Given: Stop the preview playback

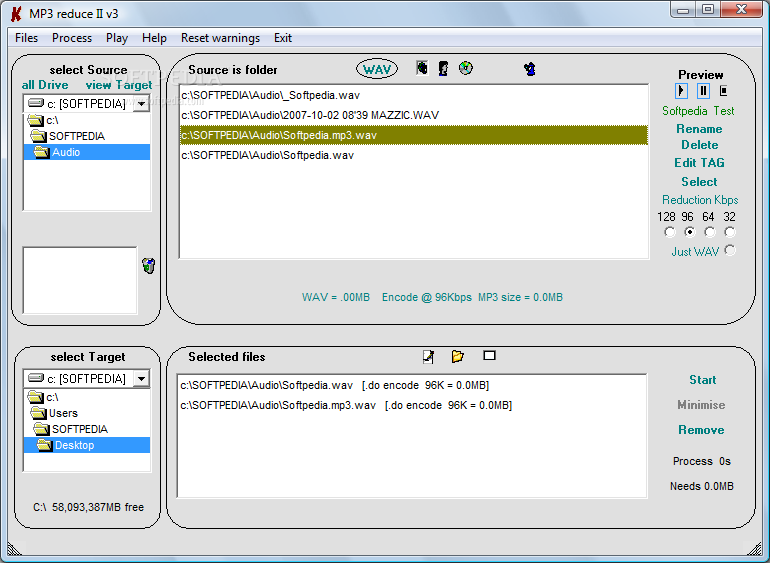Looking at the screenshot, I should [x=723, y=91].
